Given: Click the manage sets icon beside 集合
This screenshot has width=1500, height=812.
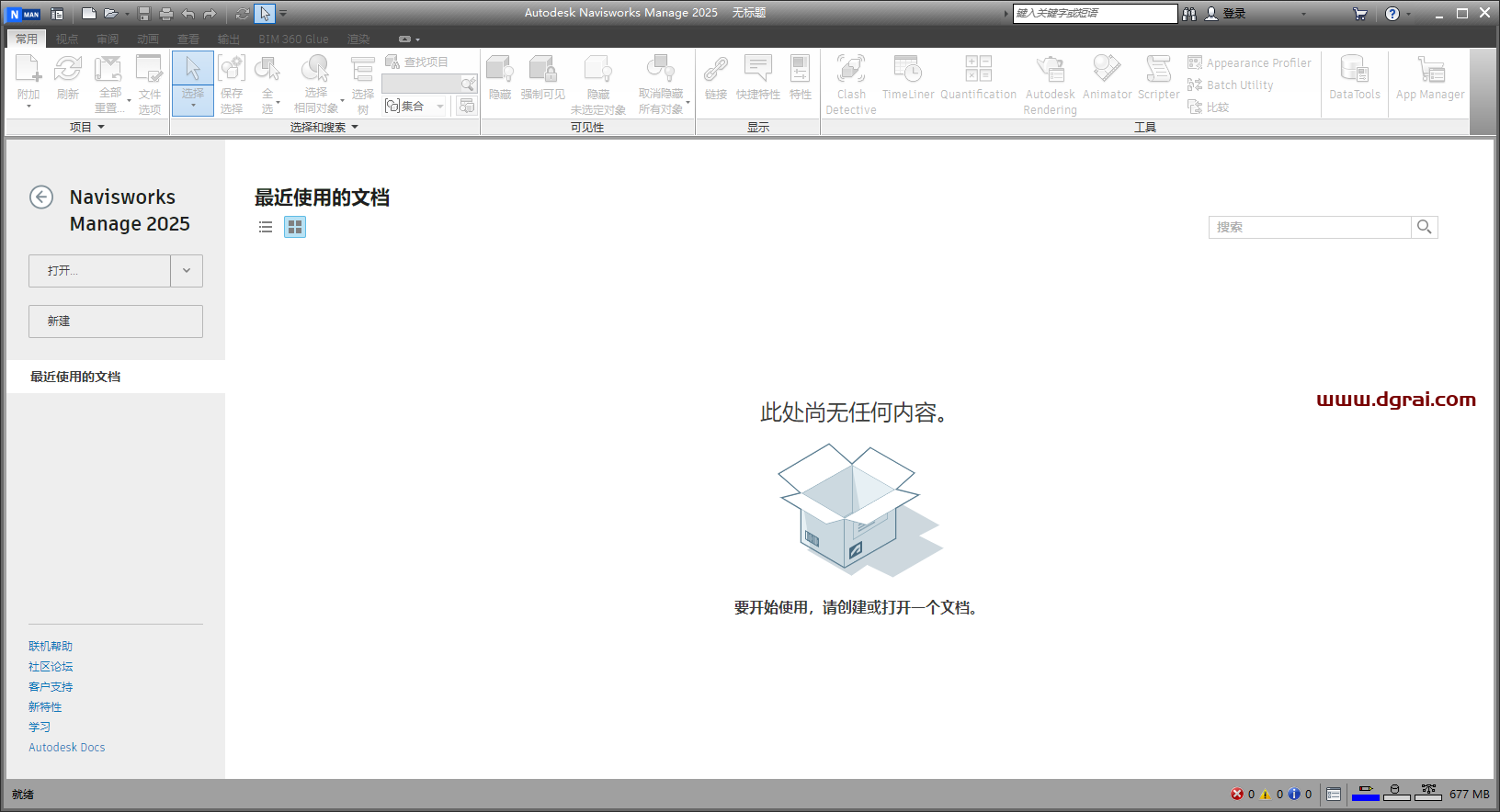Looking at the screenshot, I should (467, 106).
